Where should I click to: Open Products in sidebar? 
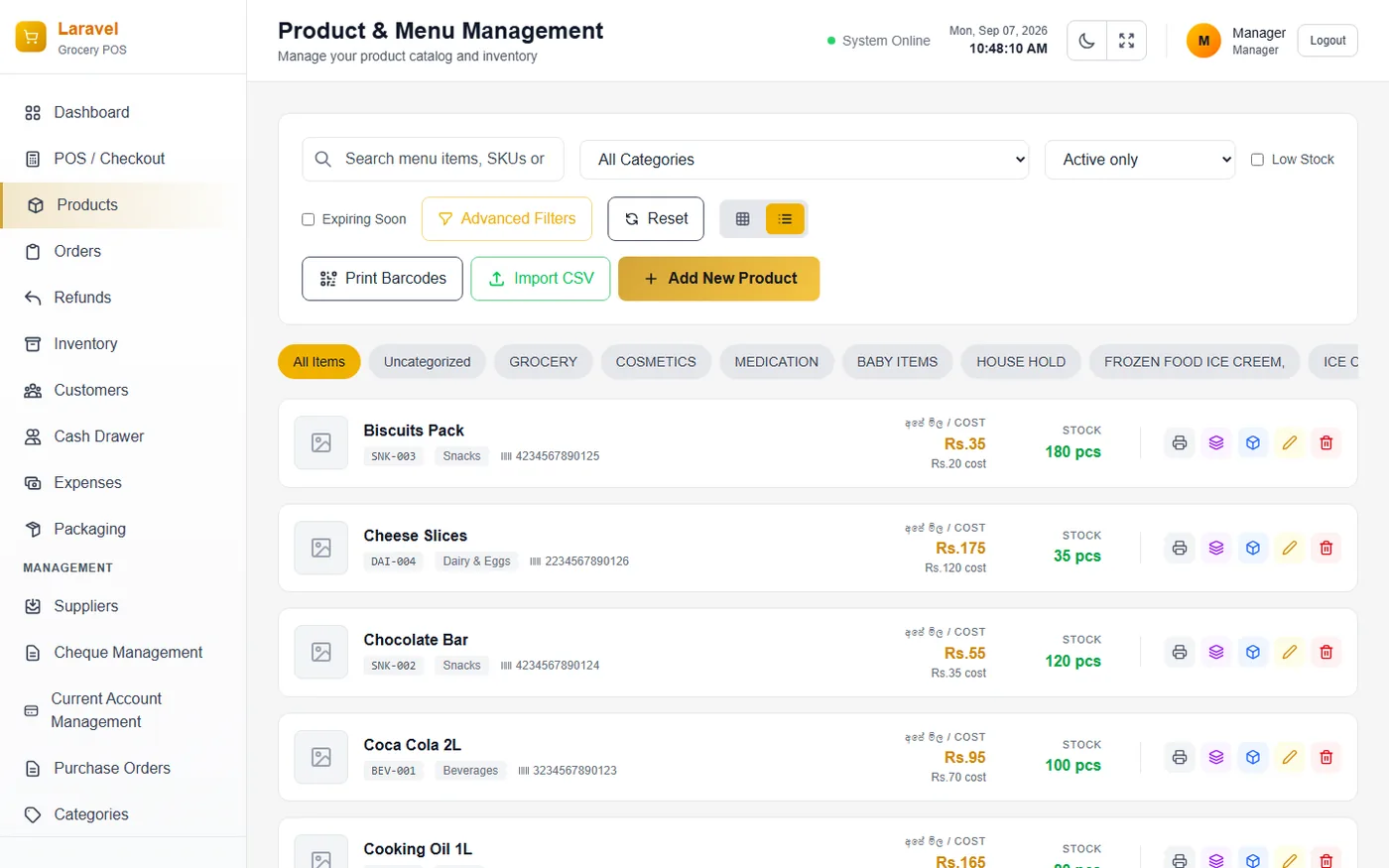[x=123, y=205]
